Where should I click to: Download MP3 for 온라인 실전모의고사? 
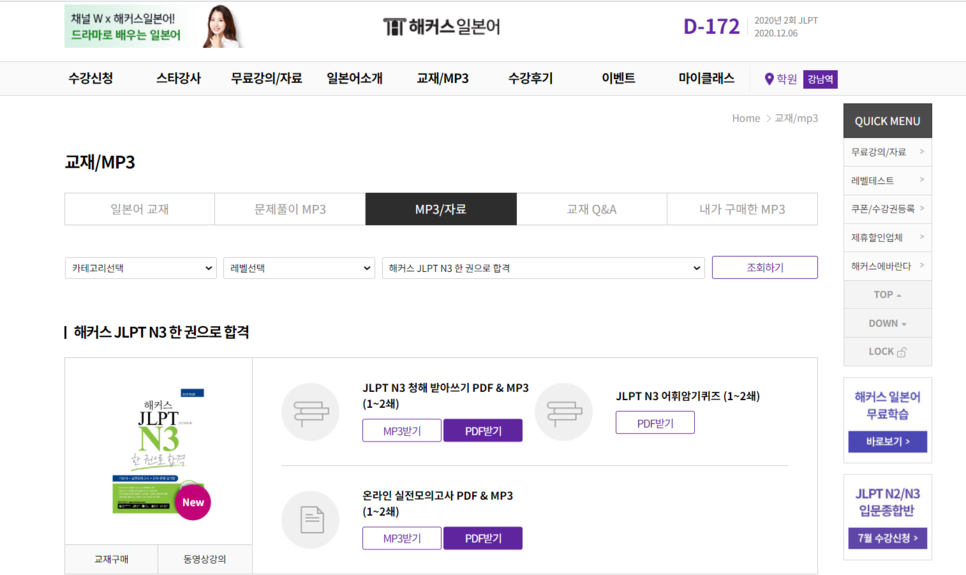402,538
